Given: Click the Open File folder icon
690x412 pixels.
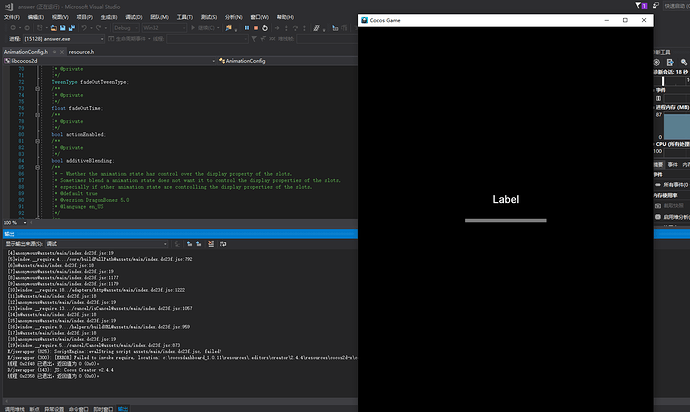Looking at the screenshot, I should coord(53,28).
